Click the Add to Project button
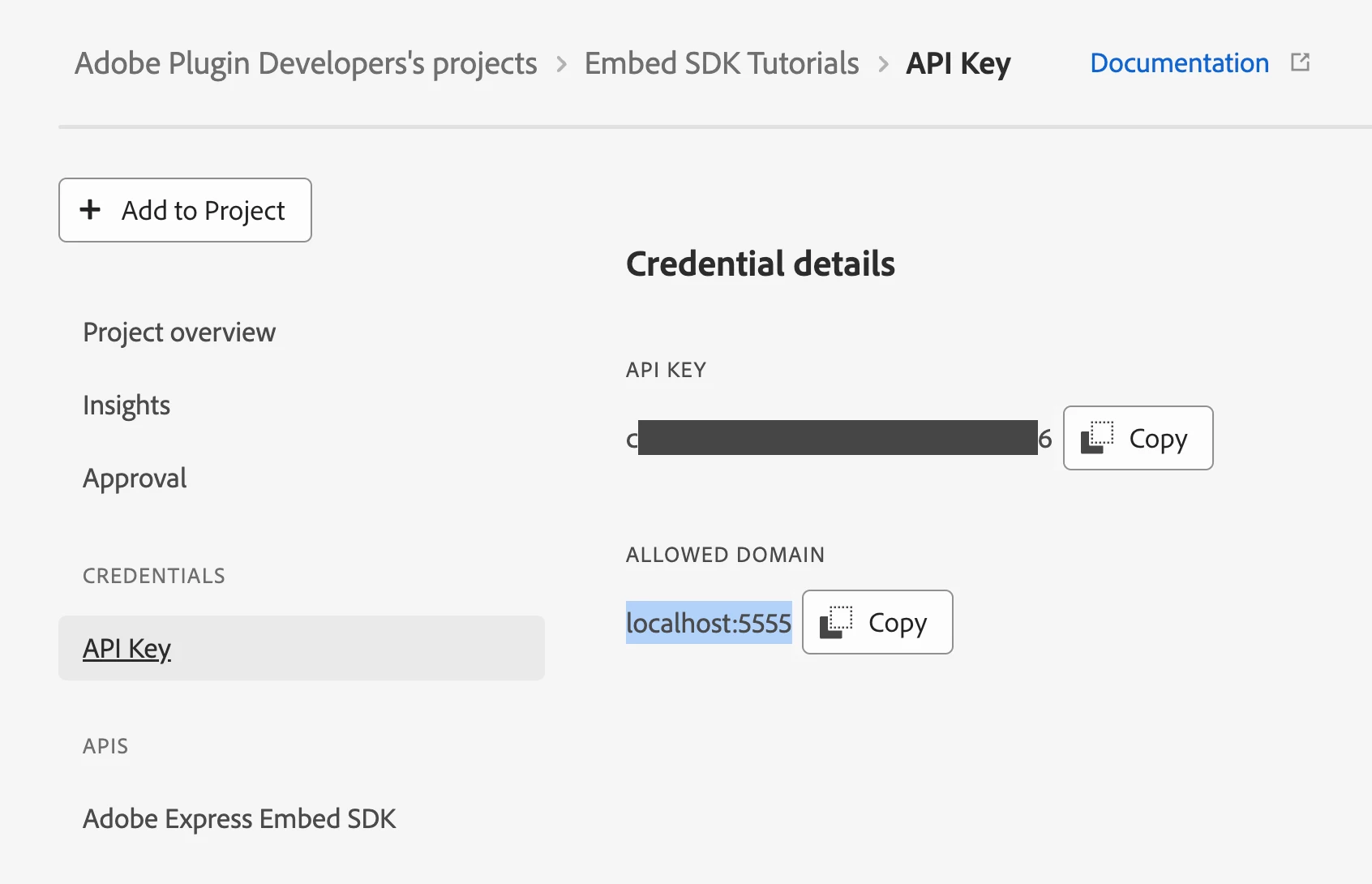 (x=185, y=210)
